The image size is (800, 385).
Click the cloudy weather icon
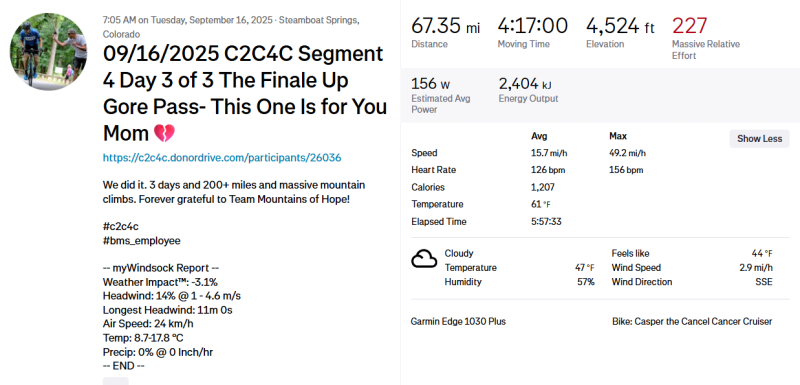[x=424, y=259]
